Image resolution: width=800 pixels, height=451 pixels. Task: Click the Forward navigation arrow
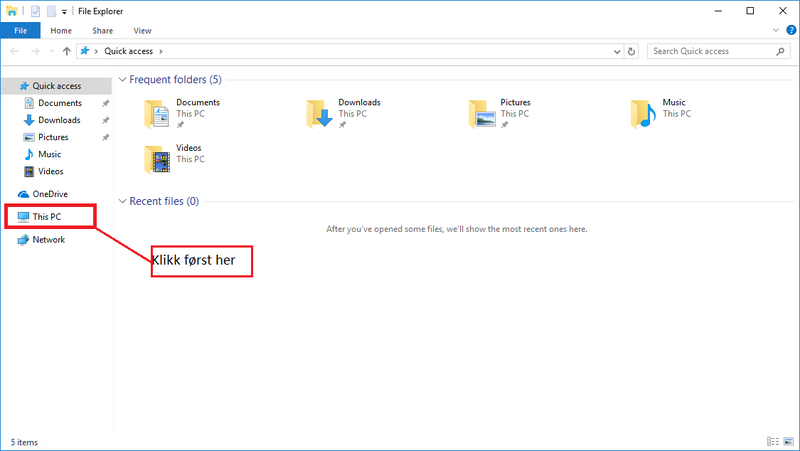coord(35,51)
